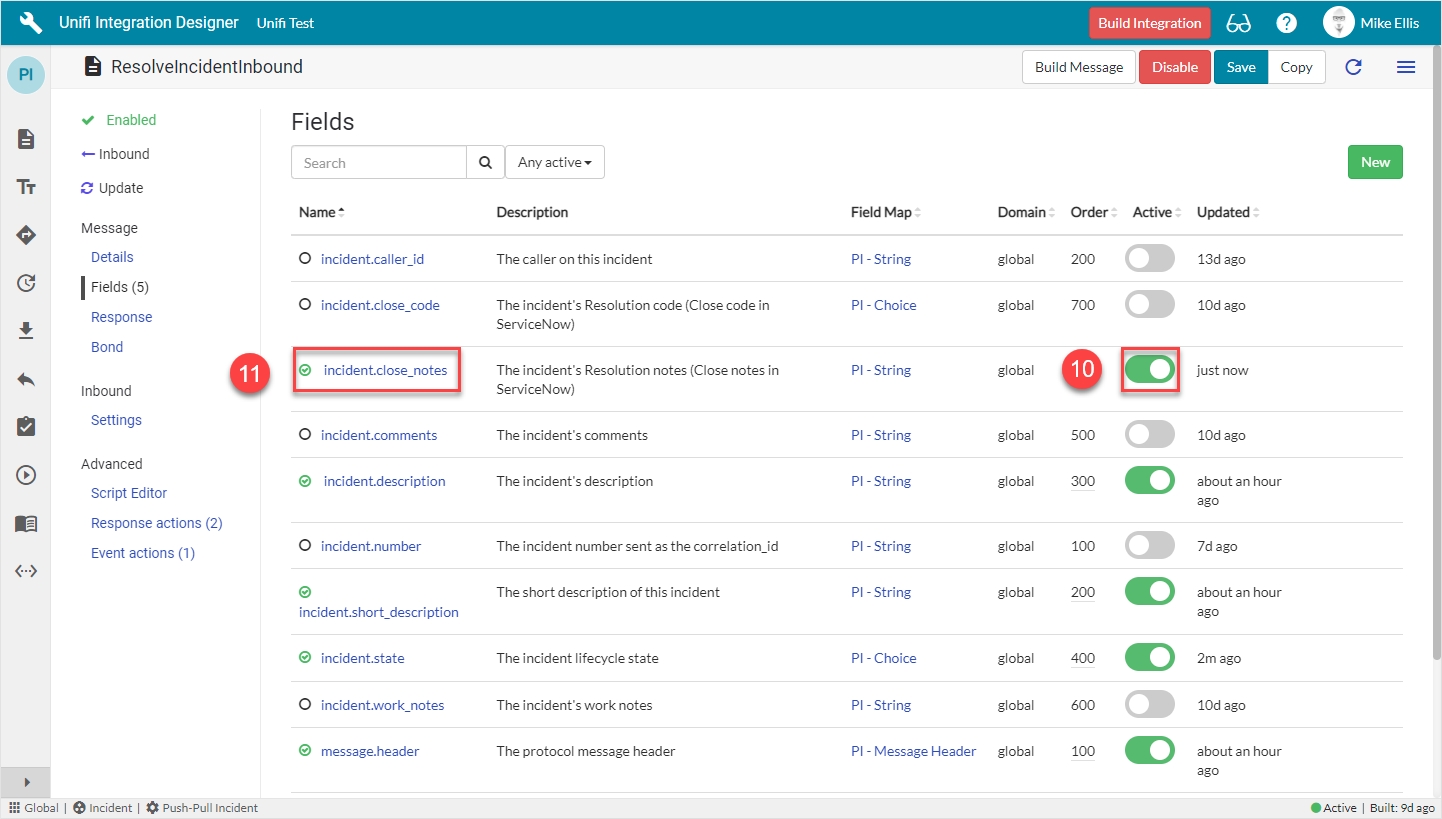Image resolution: width=1442 pixels, height=819 pixels.
Task: Click the search magnifier button
Action: [485, 163]
